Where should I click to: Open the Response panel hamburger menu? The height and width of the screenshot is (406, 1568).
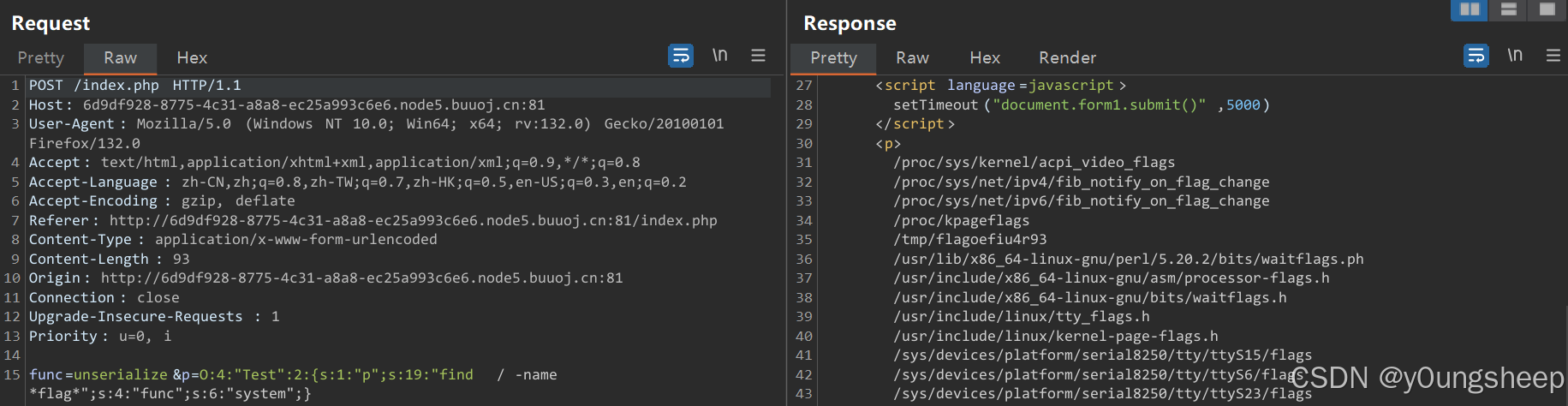[1553, 56]
